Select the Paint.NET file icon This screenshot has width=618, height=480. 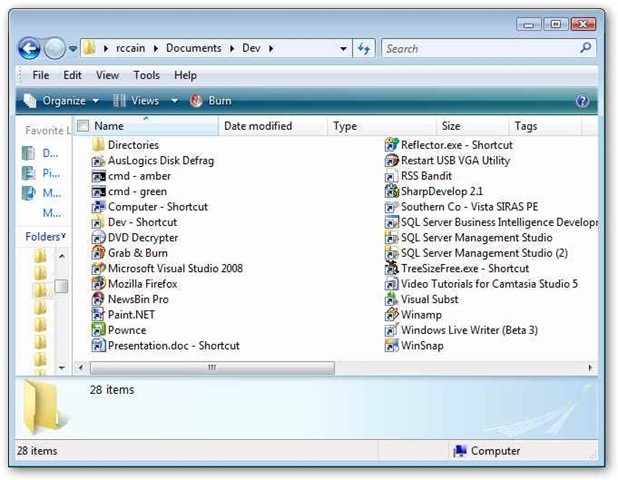coord(98,315)
